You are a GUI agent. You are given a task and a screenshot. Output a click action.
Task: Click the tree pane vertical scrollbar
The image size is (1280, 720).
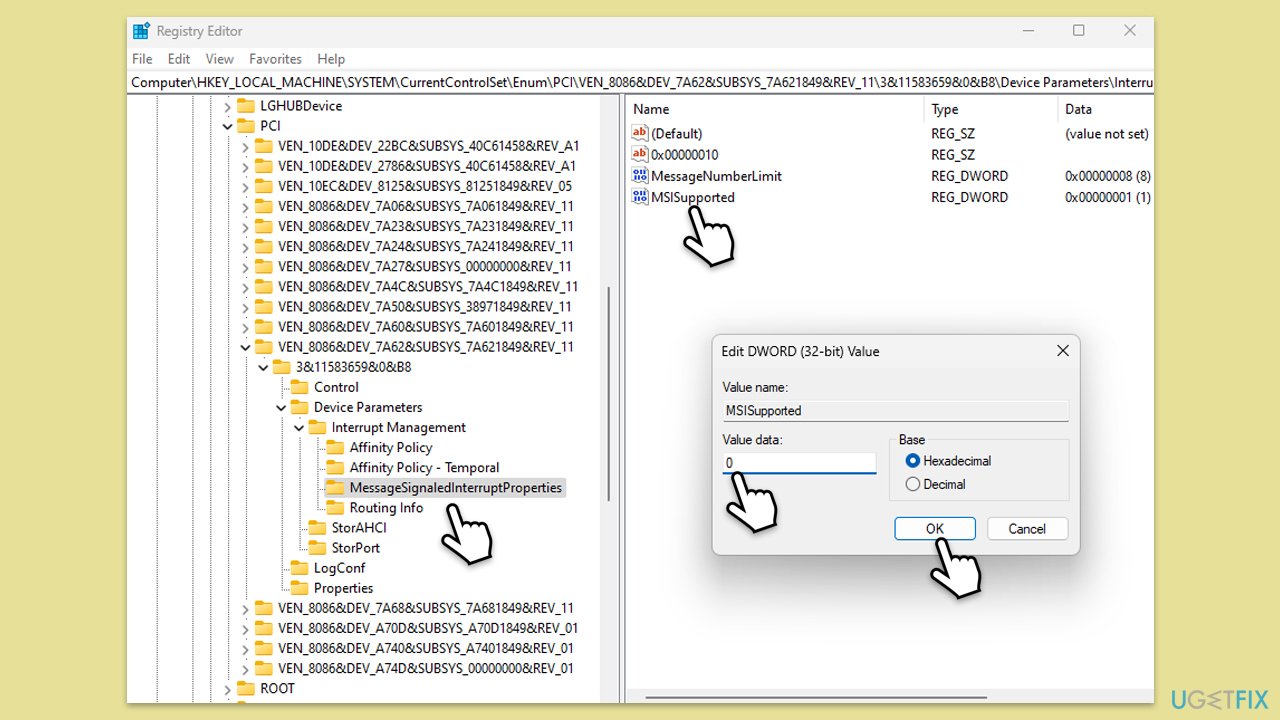(x=609, y=393)
